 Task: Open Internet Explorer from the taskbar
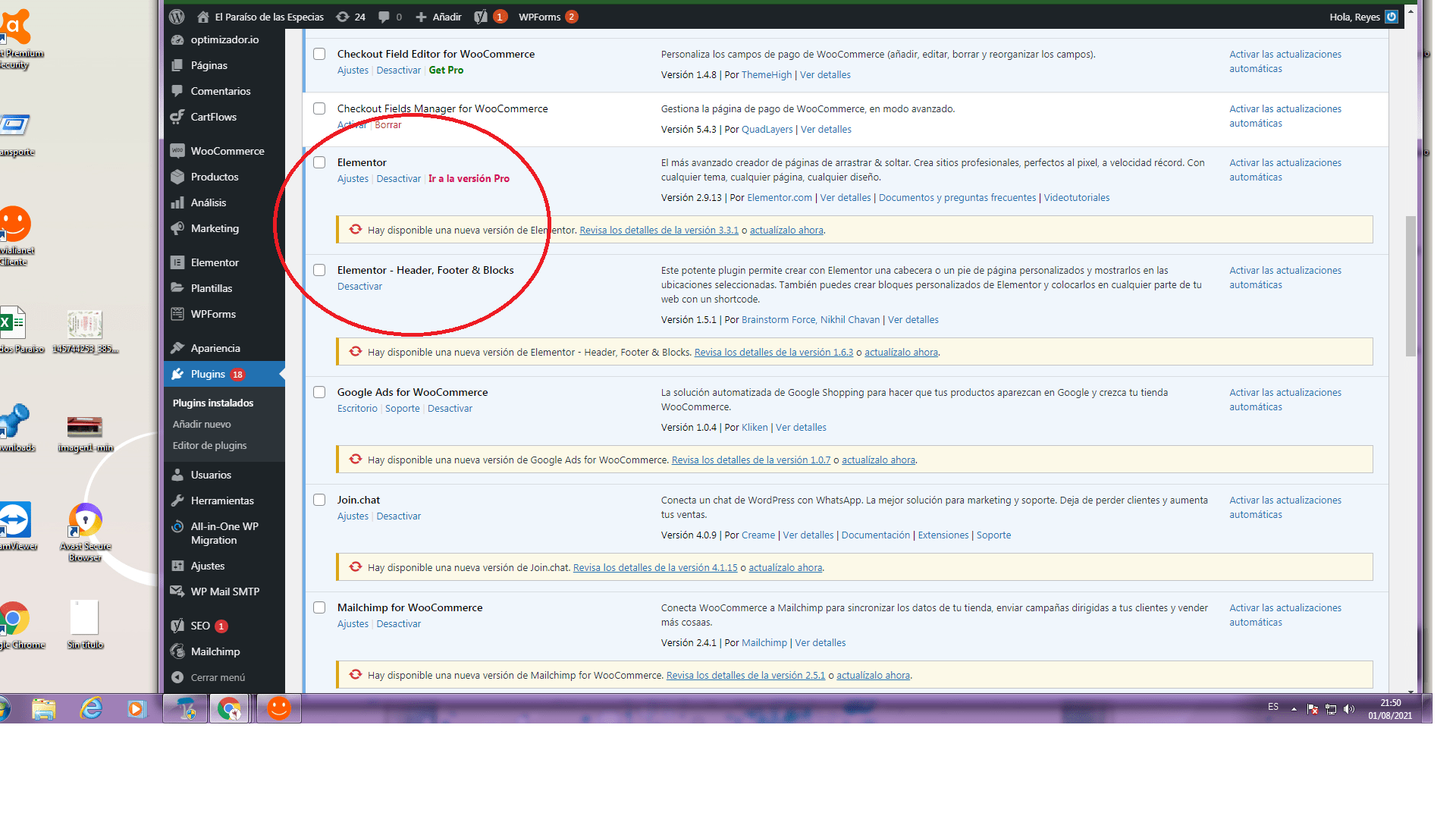pos(91,708)
